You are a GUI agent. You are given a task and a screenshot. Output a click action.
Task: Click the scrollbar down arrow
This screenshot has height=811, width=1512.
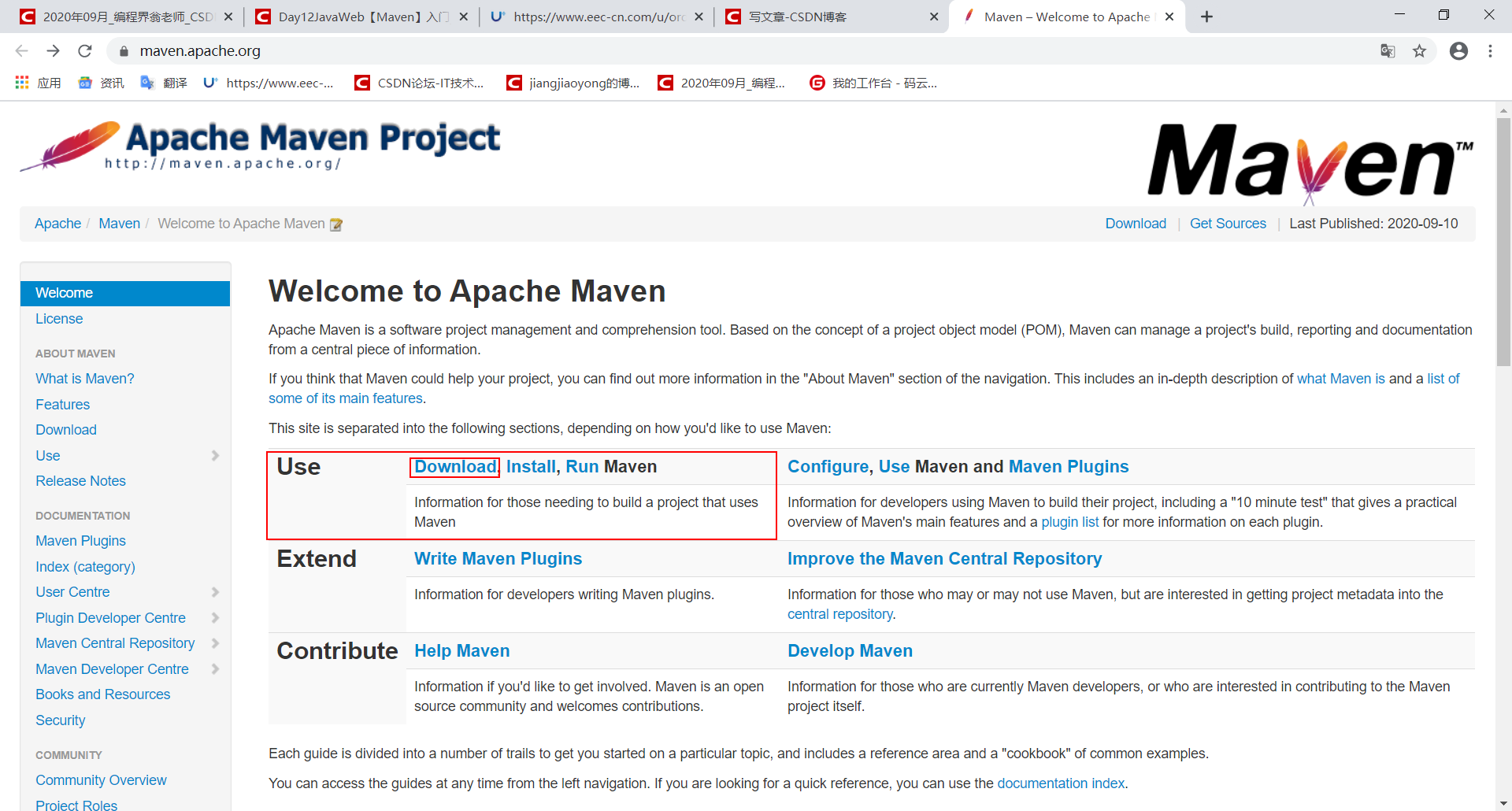click(x=1503, y=804)
